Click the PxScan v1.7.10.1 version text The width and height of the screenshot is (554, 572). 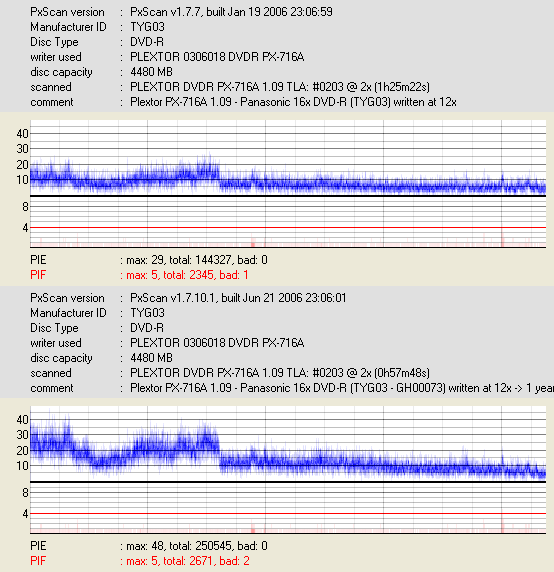point(238,298)
